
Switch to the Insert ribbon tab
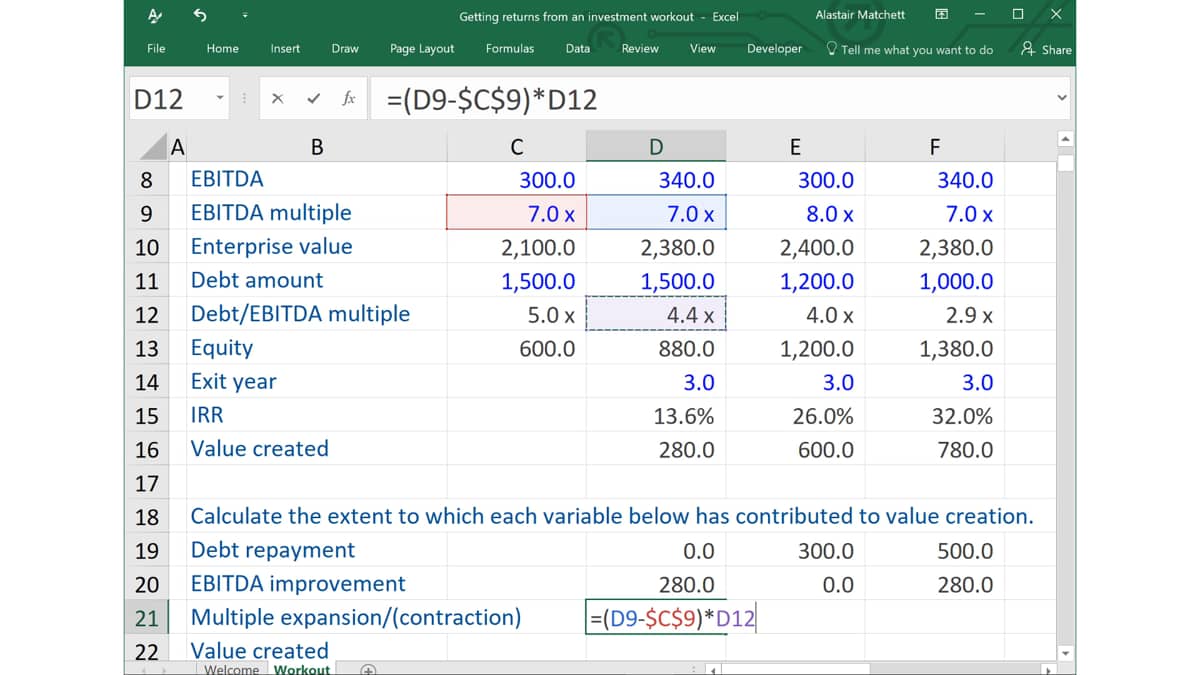point(285,48)
